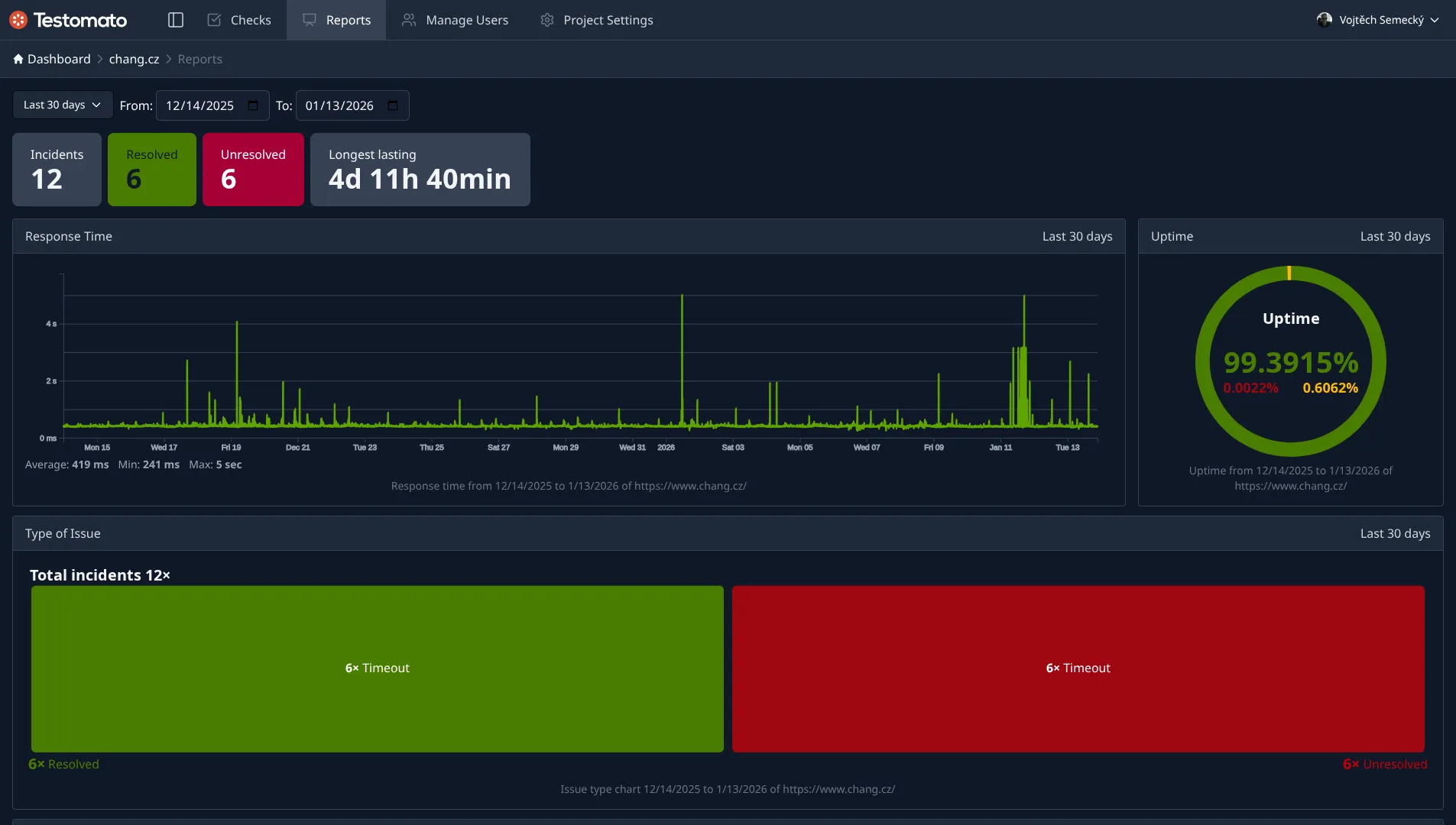This screenshot has width=1456, height=825.
Task: Open the chang.cz breadcrumb link
Action: (134, 59)
